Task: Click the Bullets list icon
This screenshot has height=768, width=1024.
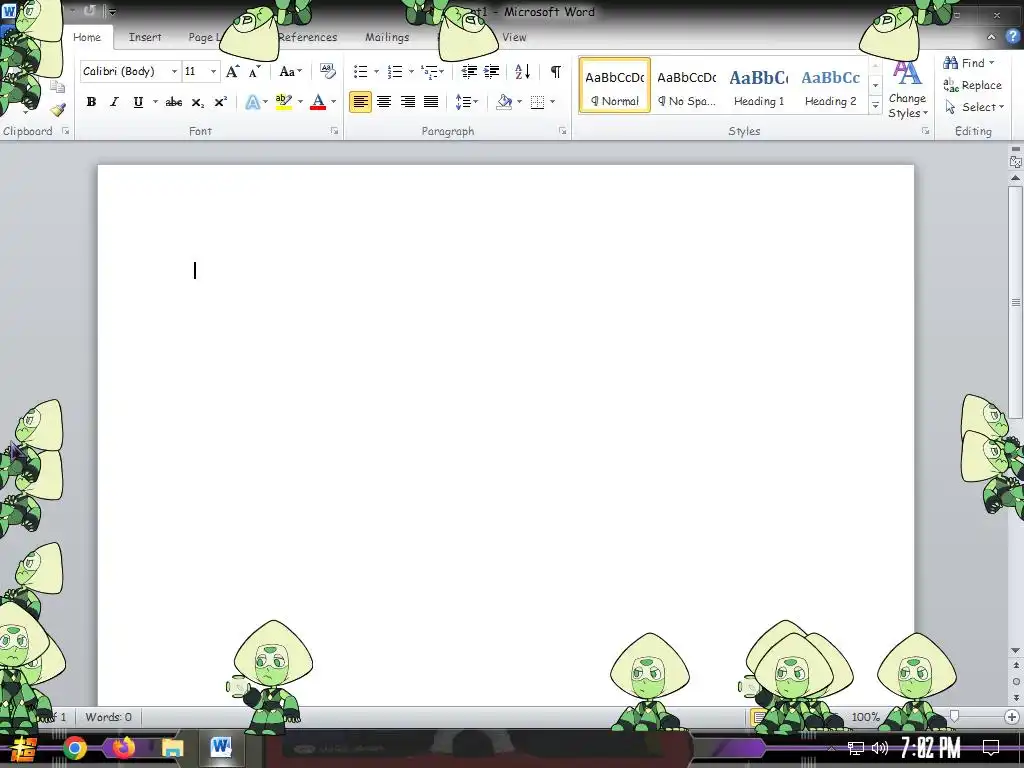Action: point(360,72)
